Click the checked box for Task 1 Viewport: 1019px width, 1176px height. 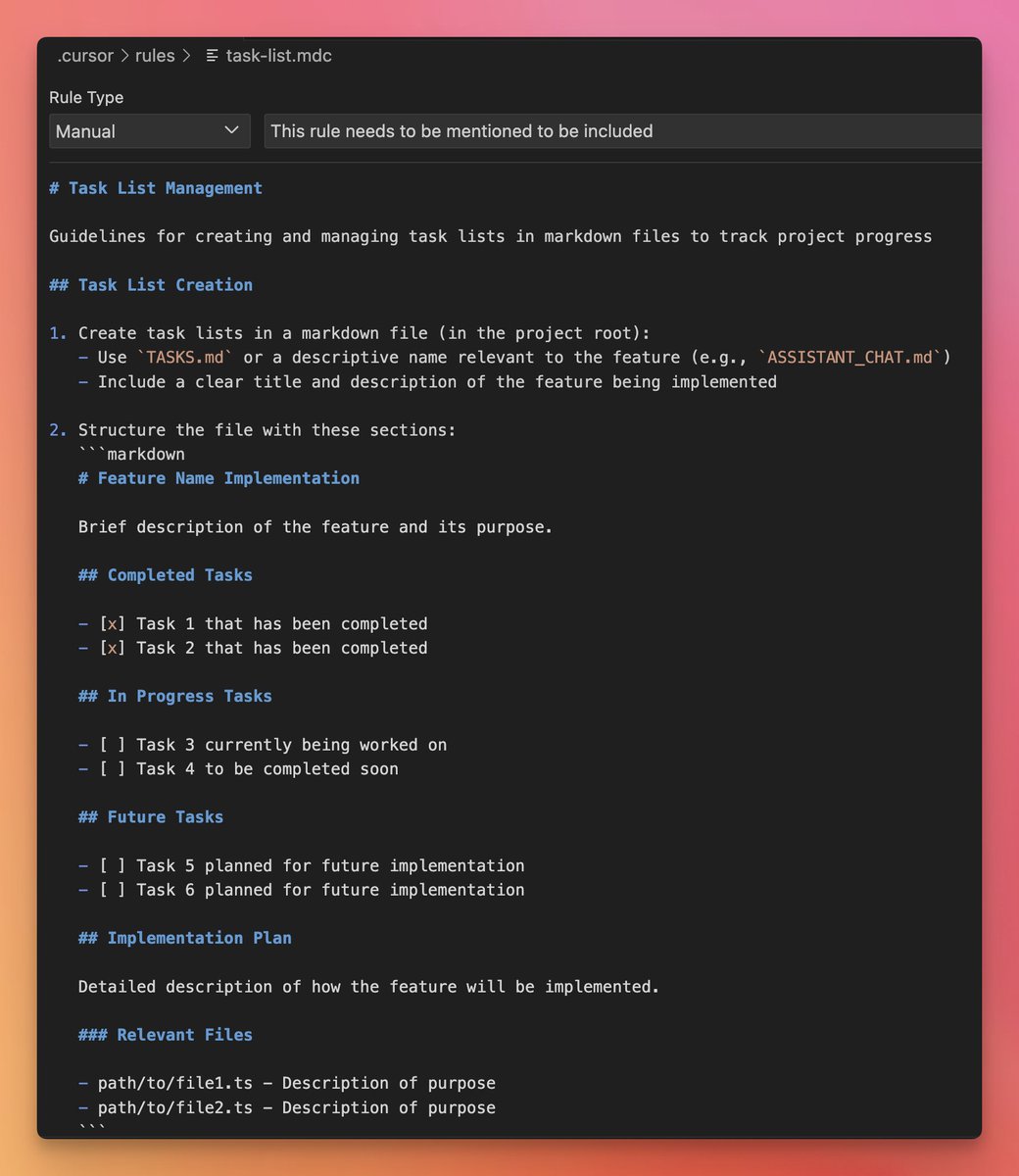point(112,624)
